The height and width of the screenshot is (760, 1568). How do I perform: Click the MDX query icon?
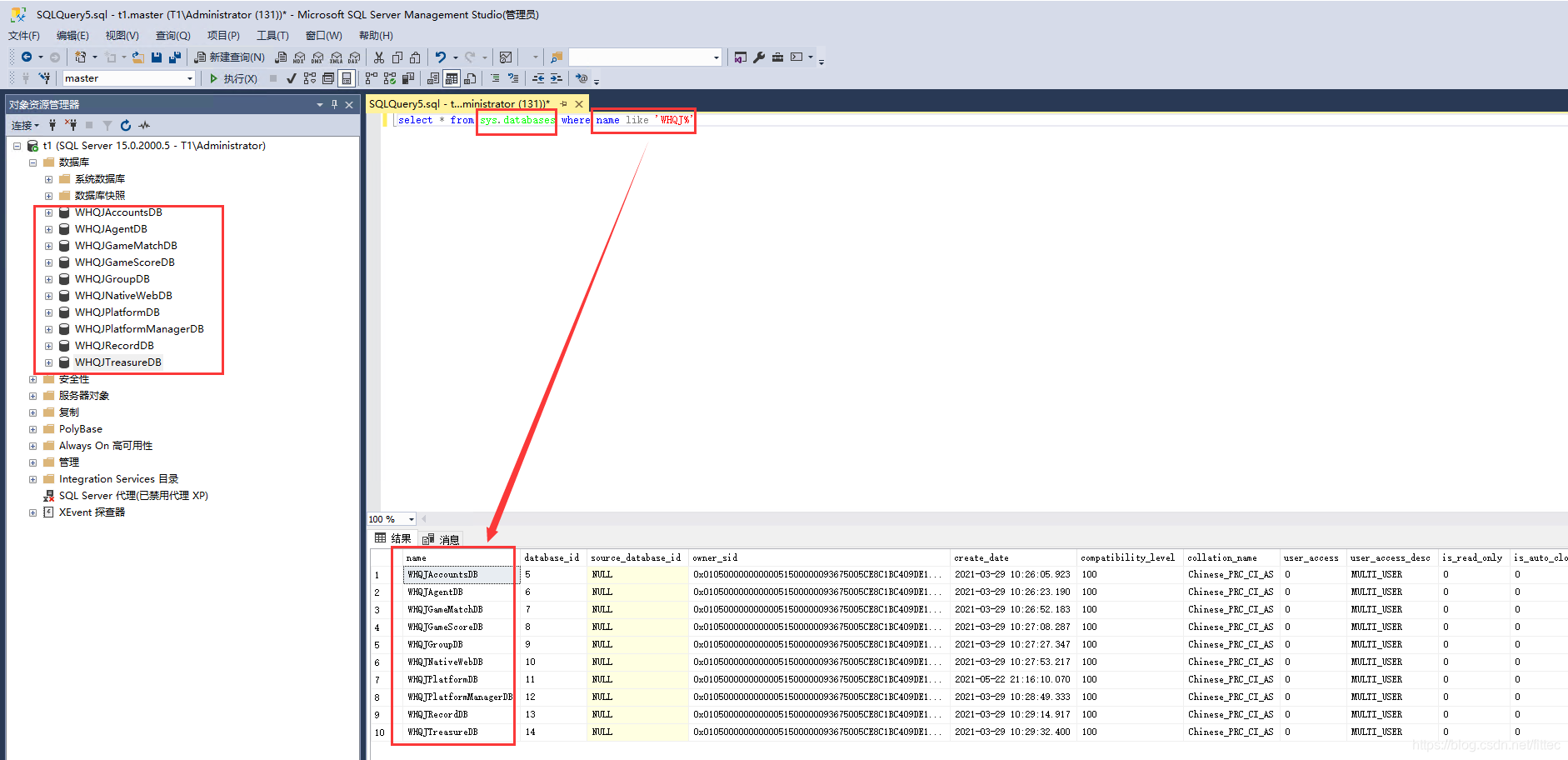click(x=299, y=57)
